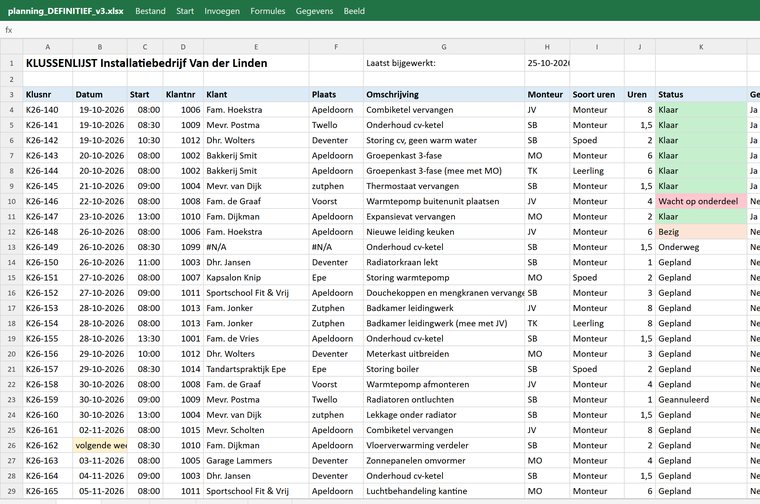Select the 'Garage Lammers' customer cell
760x504 pixels.
click(256, 461)
